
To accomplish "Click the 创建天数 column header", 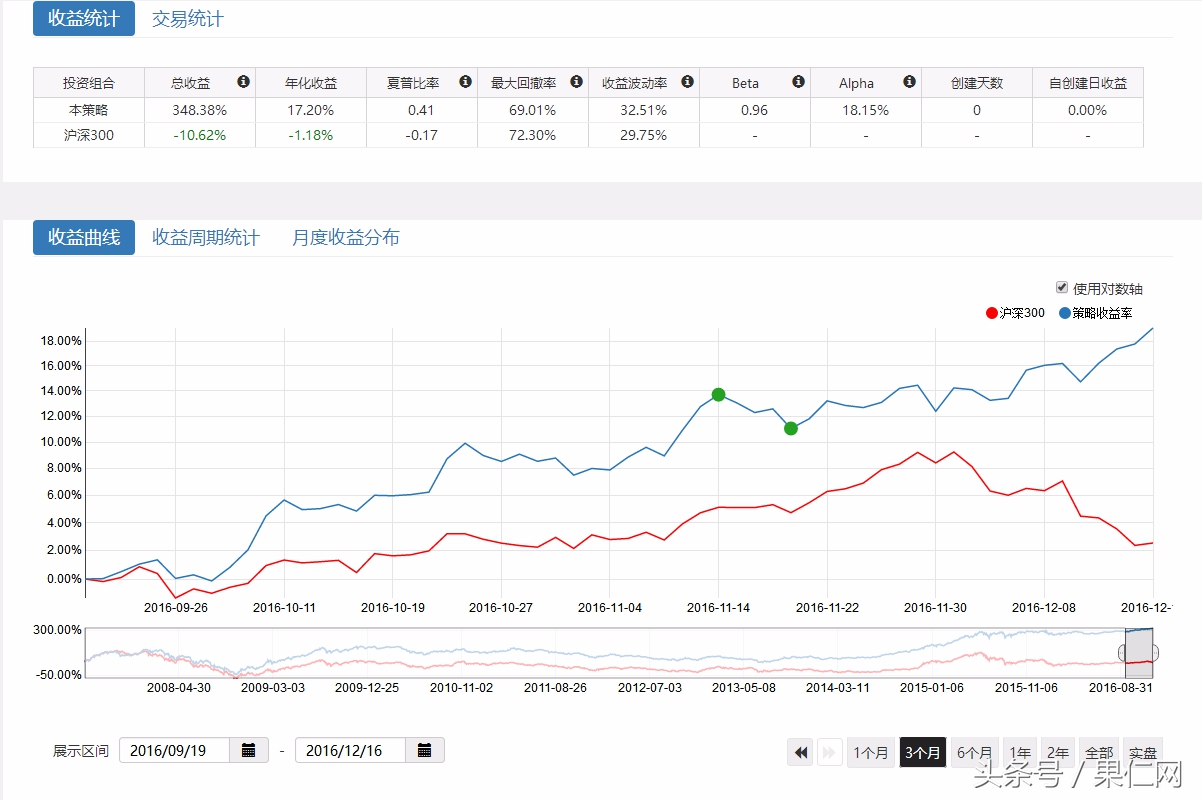I will [976, 83].
